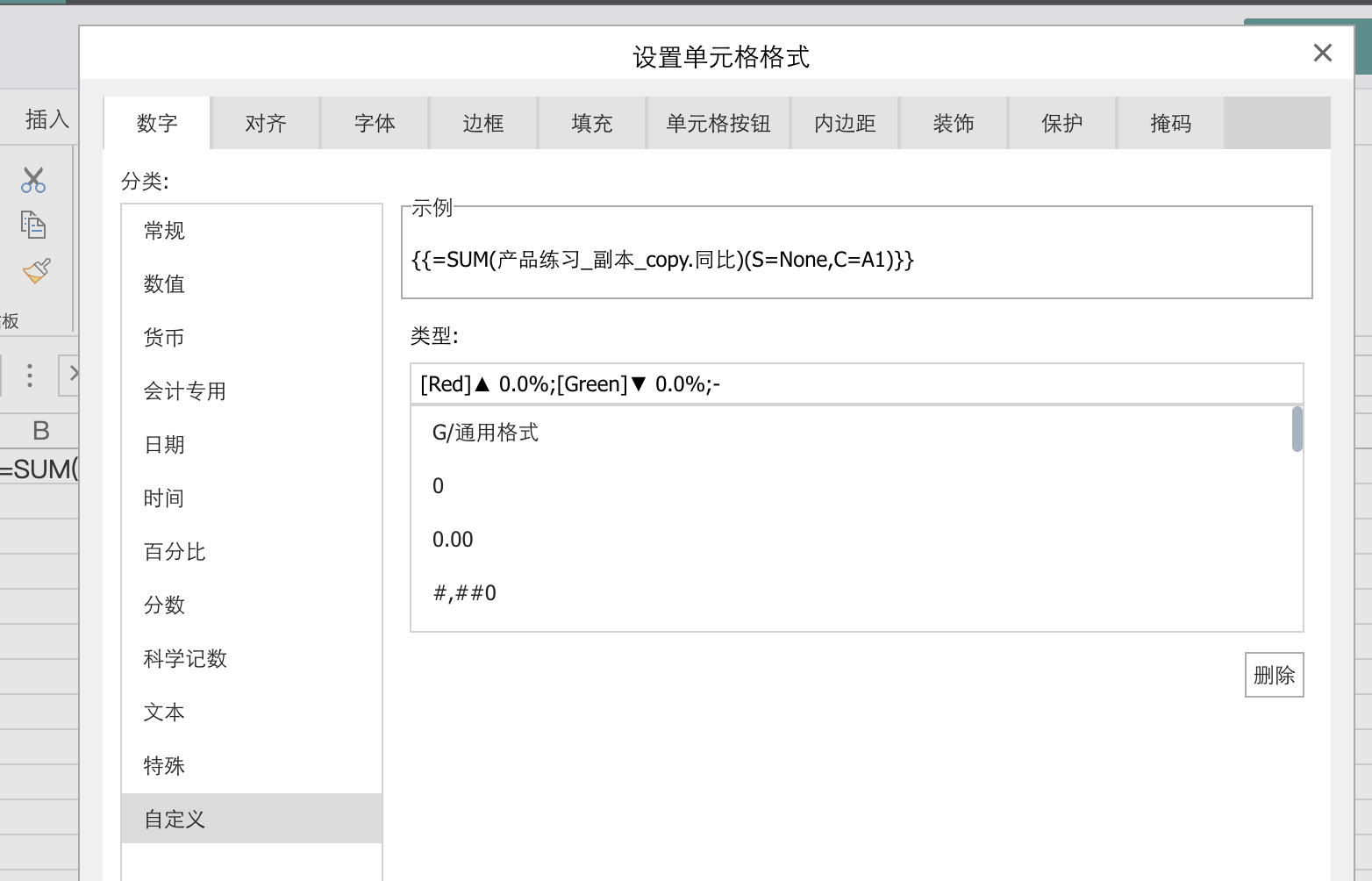The image size is (1372, 881).
Task: Open the 保护 (Protection) tab
Action: [1061, 123]
